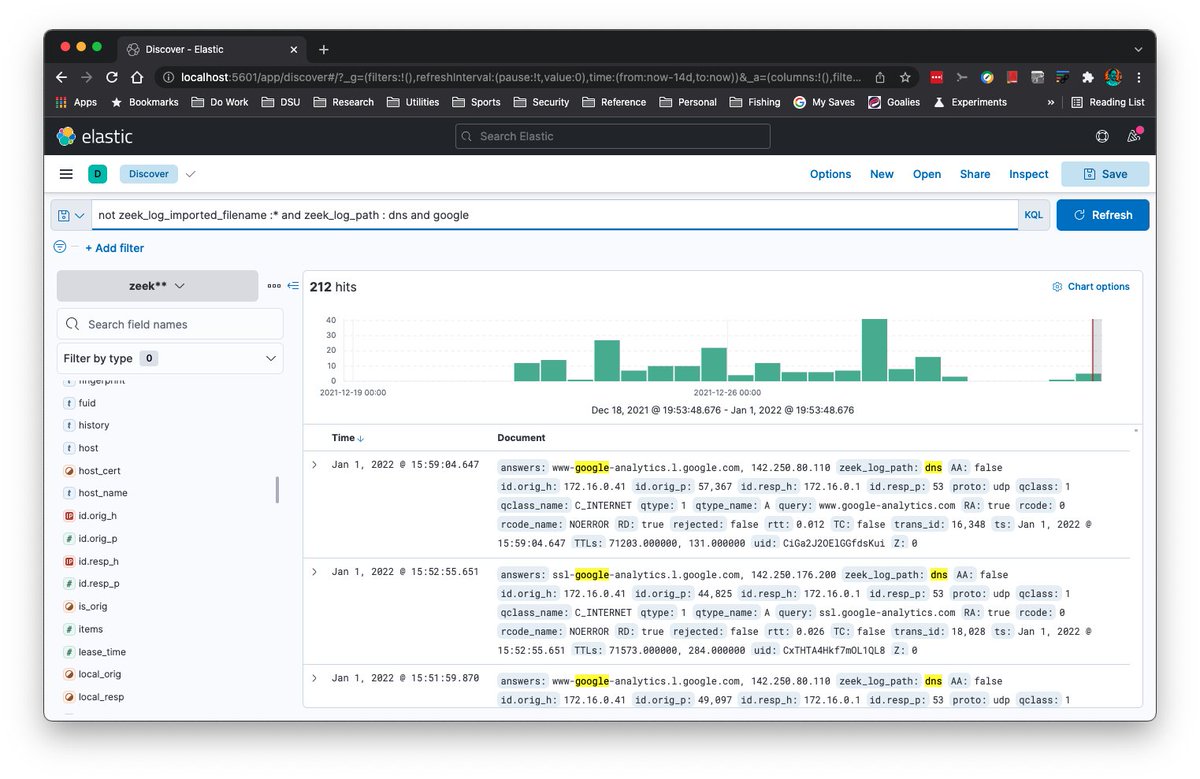Open the Options menu in the toolbar
The image size is (1200, 779).
tap(830, 173)
